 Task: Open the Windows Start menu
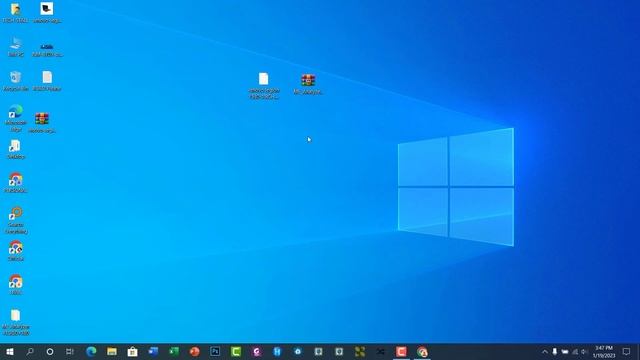(10, 351)
